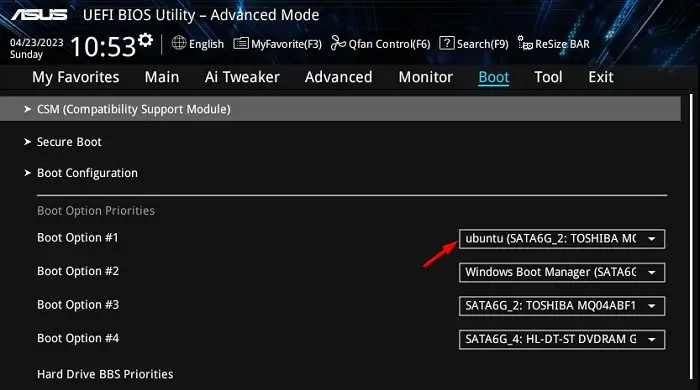Image resolution: width=700 pixels, height=390 pixels.
Task: Click the arrow of SATA6G_4 DVDRAM dropdown
Action: coord(652,340)
